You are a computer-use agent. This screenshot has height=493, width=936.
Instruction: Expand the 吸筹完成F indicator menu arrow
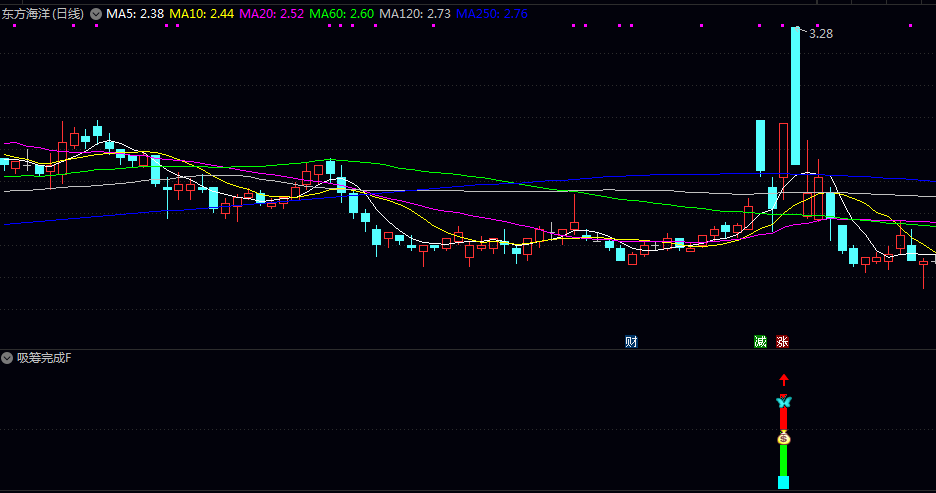point(7,358)
